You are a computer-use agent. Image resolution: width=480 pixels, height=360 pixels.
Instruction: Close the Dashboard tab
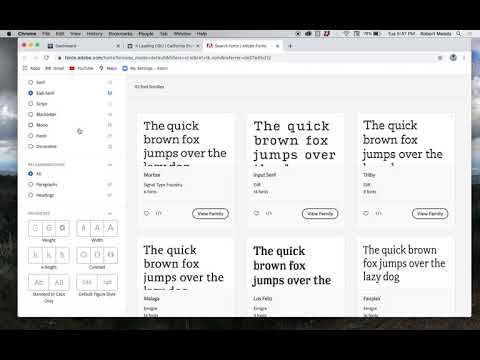(118, 46)
